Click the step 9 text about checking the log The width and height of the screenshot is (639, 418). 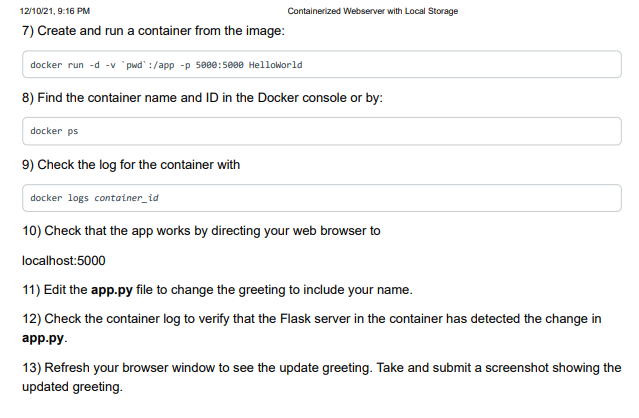[x=131, y=165]
